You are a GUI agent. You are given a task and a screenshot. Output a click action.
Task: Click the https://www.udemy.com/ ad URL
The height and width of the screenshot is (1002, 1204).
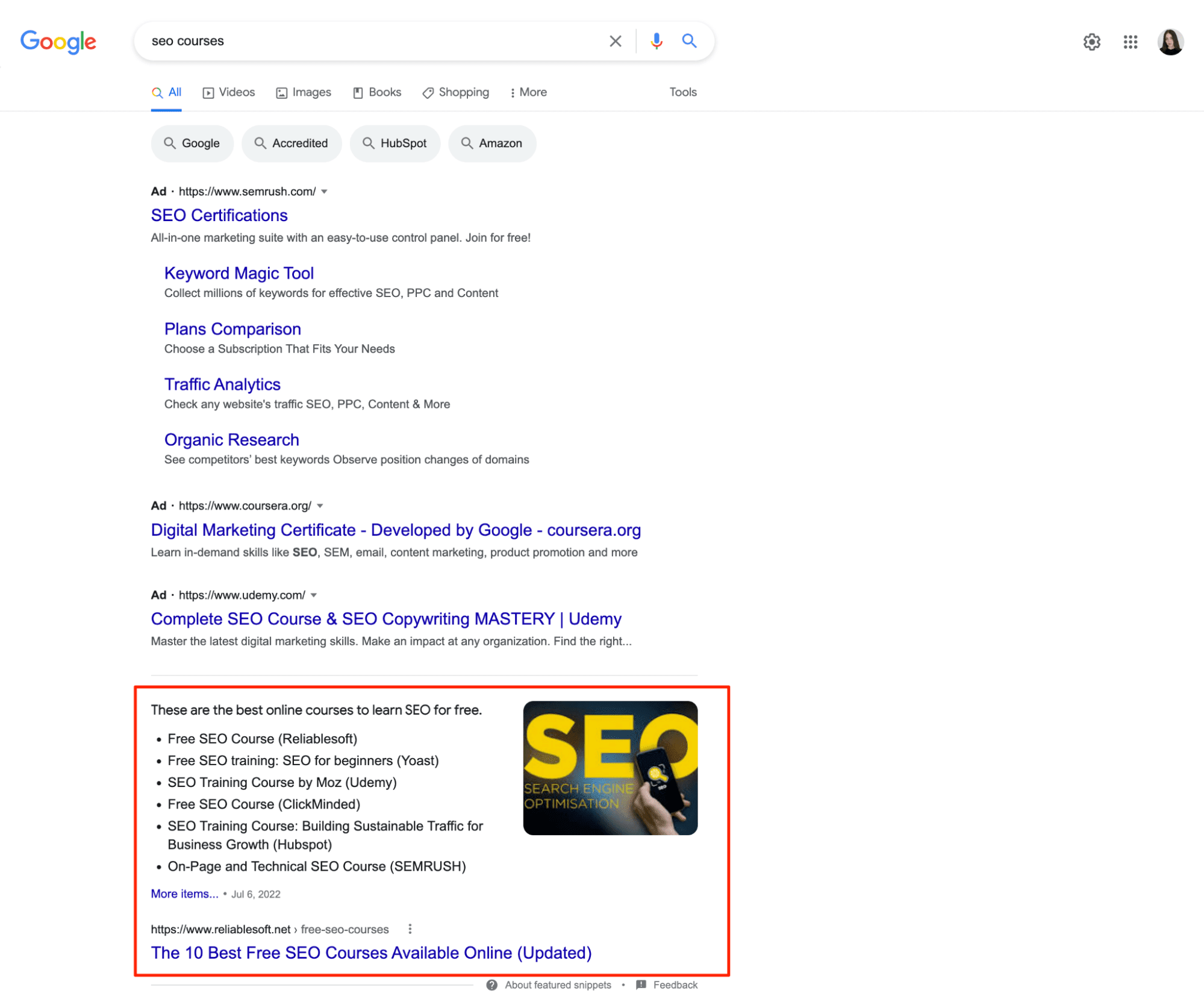[242, 595]
